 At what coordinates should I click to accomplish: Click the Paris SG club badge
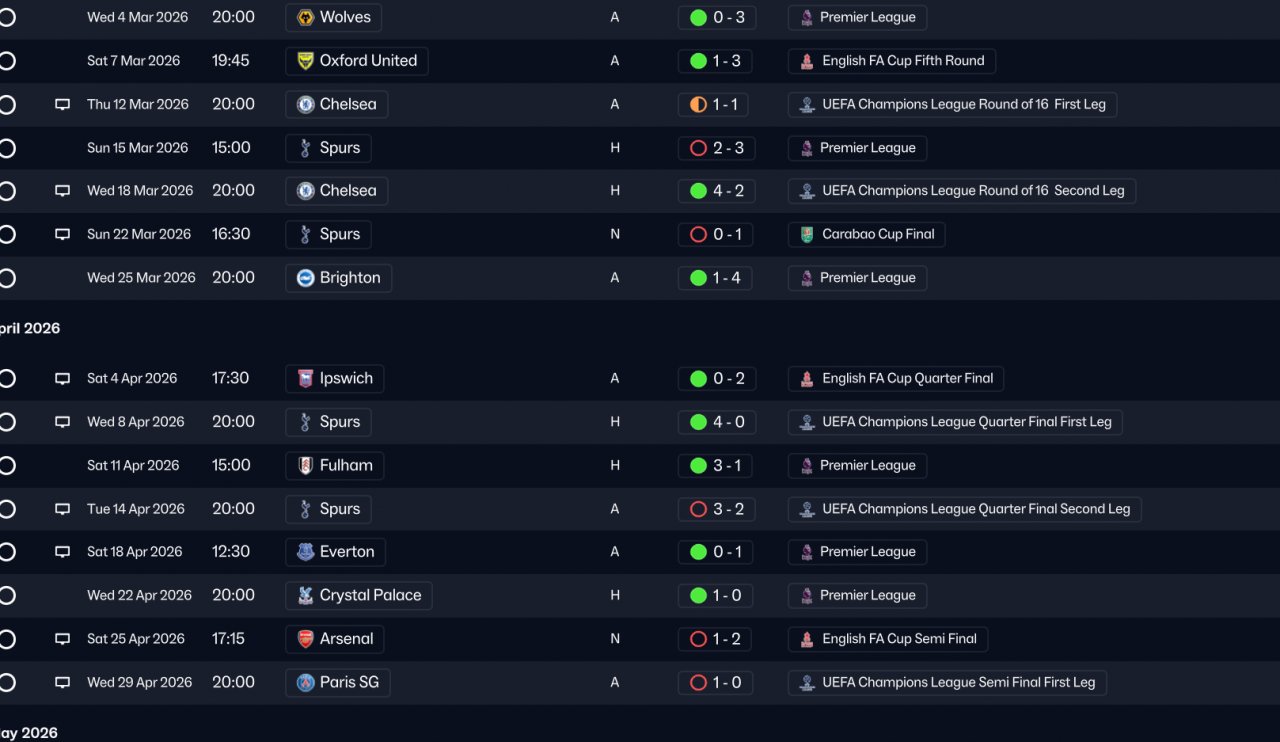306,683
